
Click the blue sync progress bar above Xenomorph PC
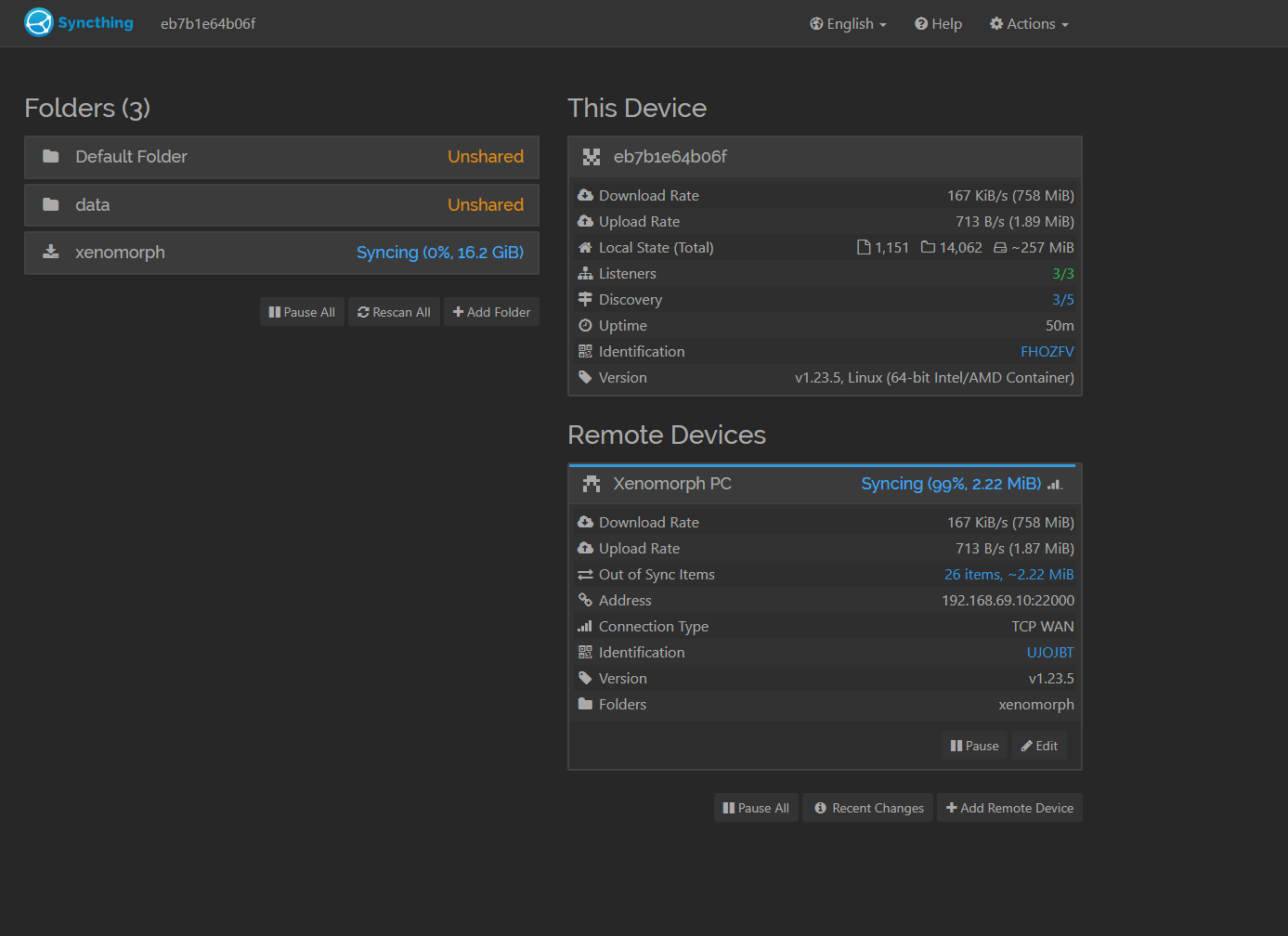pyautogui.click(x=822, y=465)
